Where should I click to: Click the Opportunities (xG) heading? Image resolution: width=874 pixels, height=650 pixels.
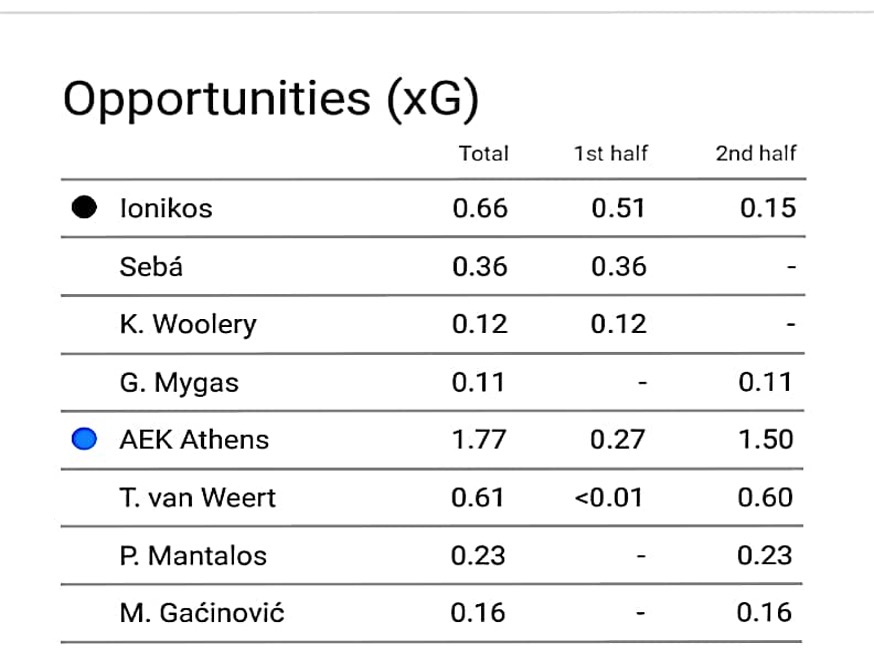(270, 98)
